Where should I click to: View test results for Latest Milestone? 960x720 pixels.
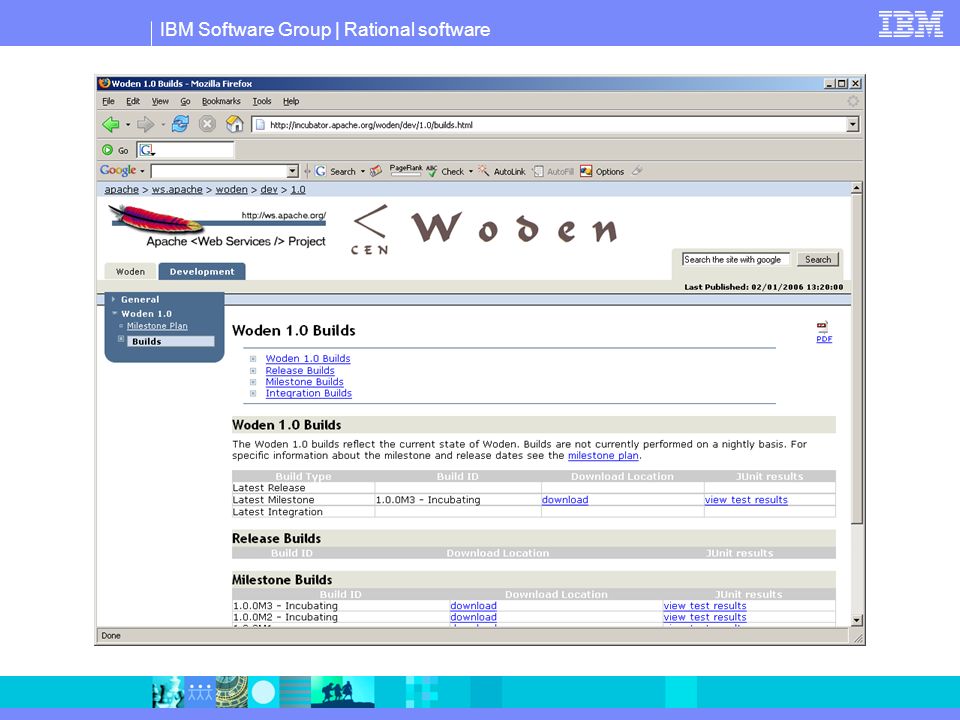(x=746, y=500)
